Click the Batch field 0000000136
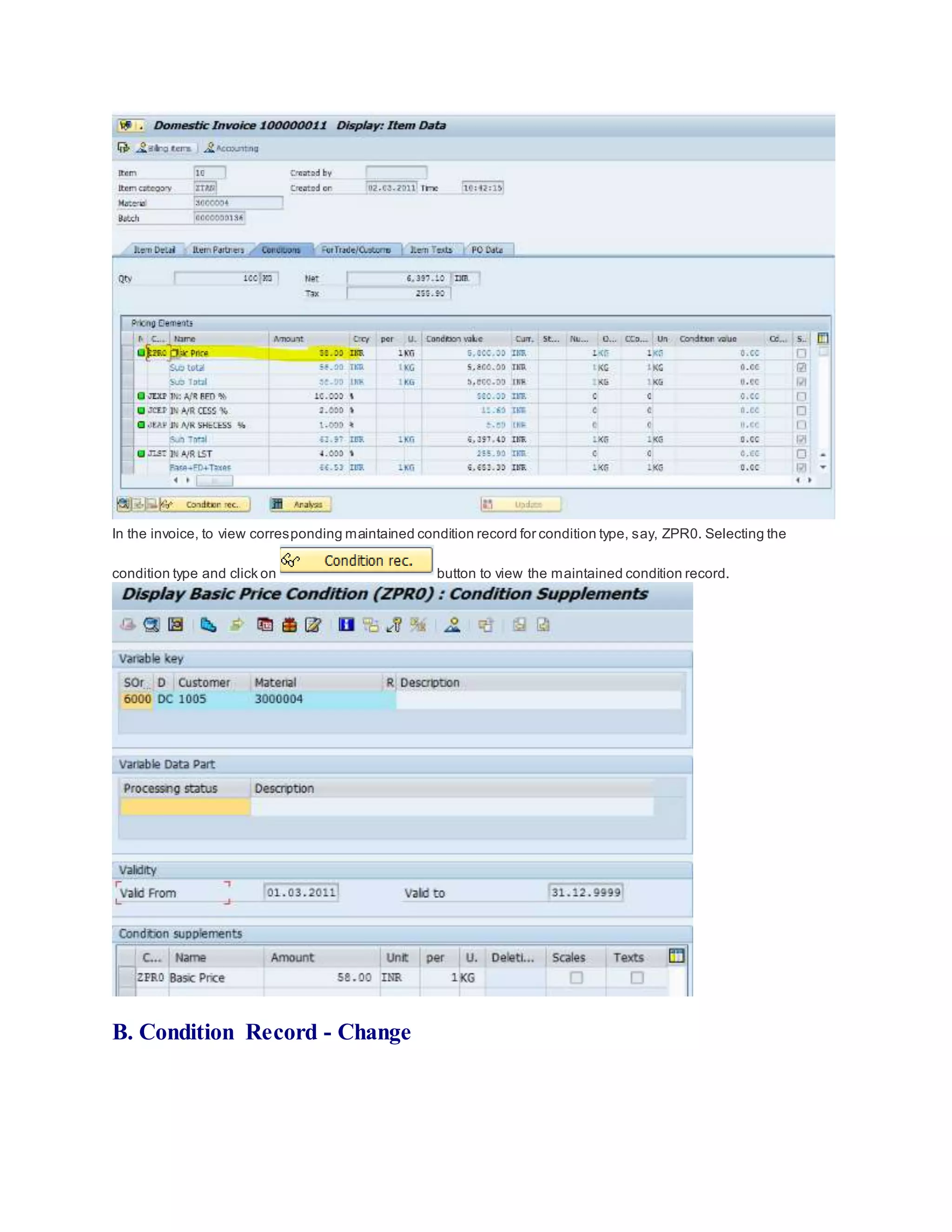The height and width of the screenshot is (1232, 952). coord(219,218)
